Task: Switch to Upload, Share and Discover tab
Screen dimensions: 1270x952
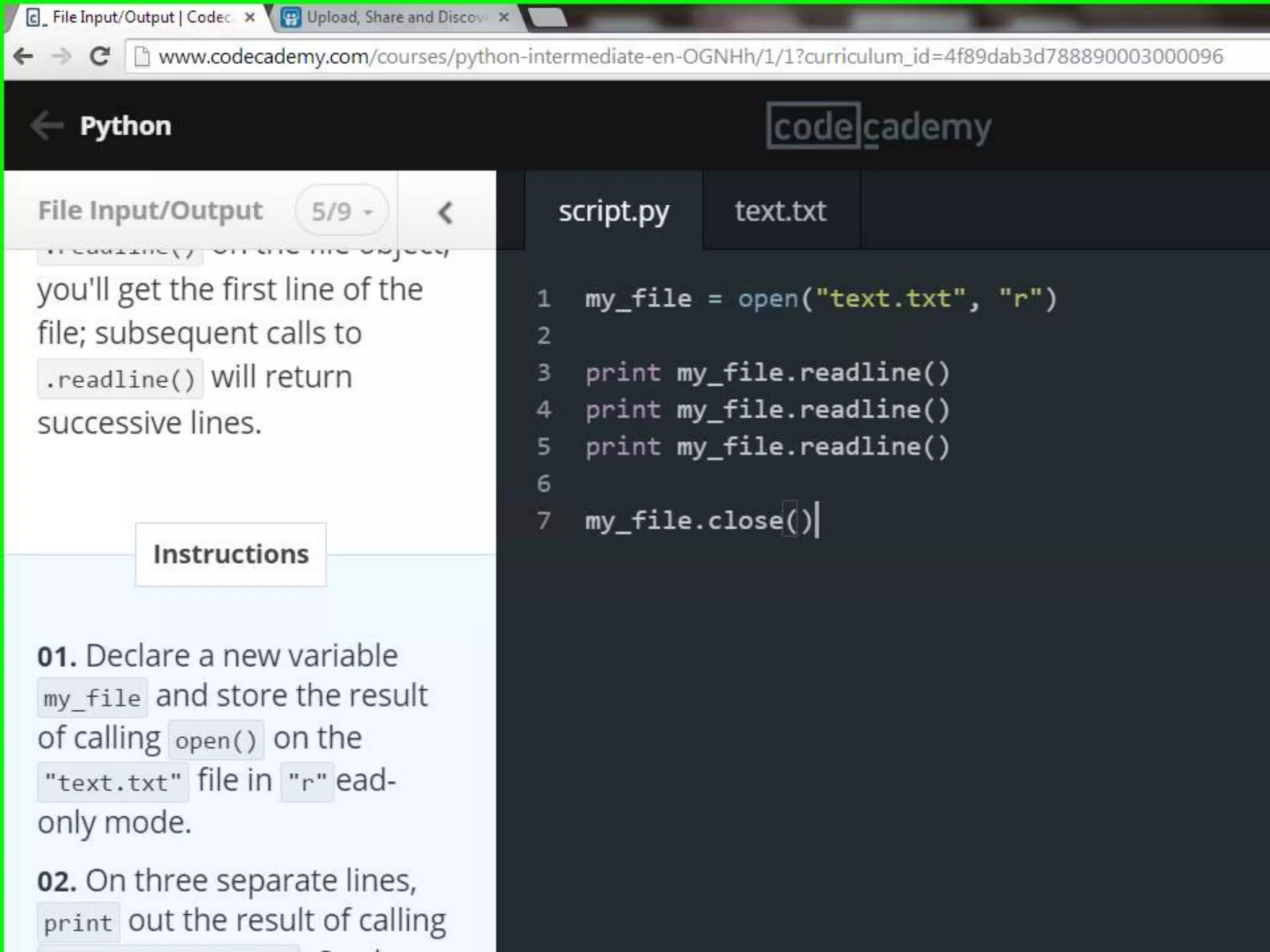Action: [x=397, y=17]
